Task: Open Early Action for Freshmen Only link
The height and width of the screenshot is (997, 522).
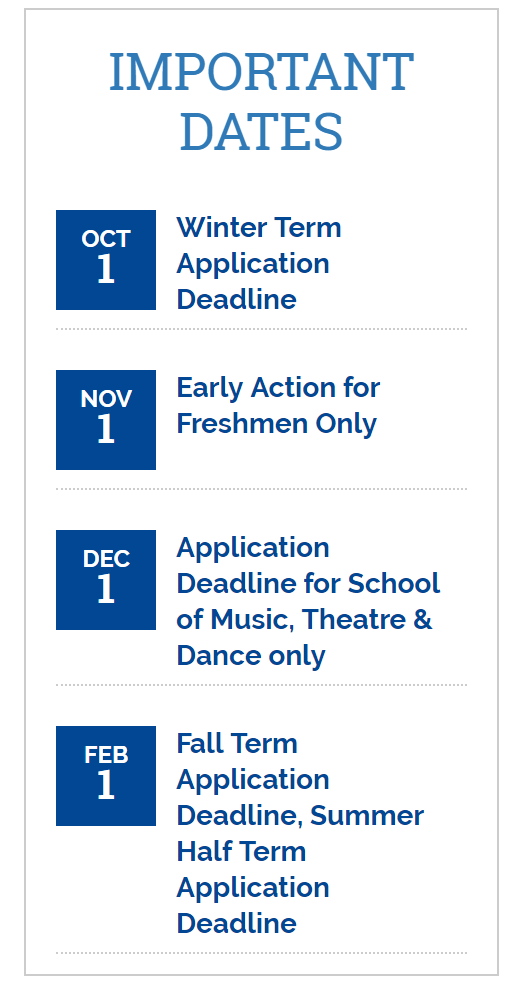Action: pos(278,406)
